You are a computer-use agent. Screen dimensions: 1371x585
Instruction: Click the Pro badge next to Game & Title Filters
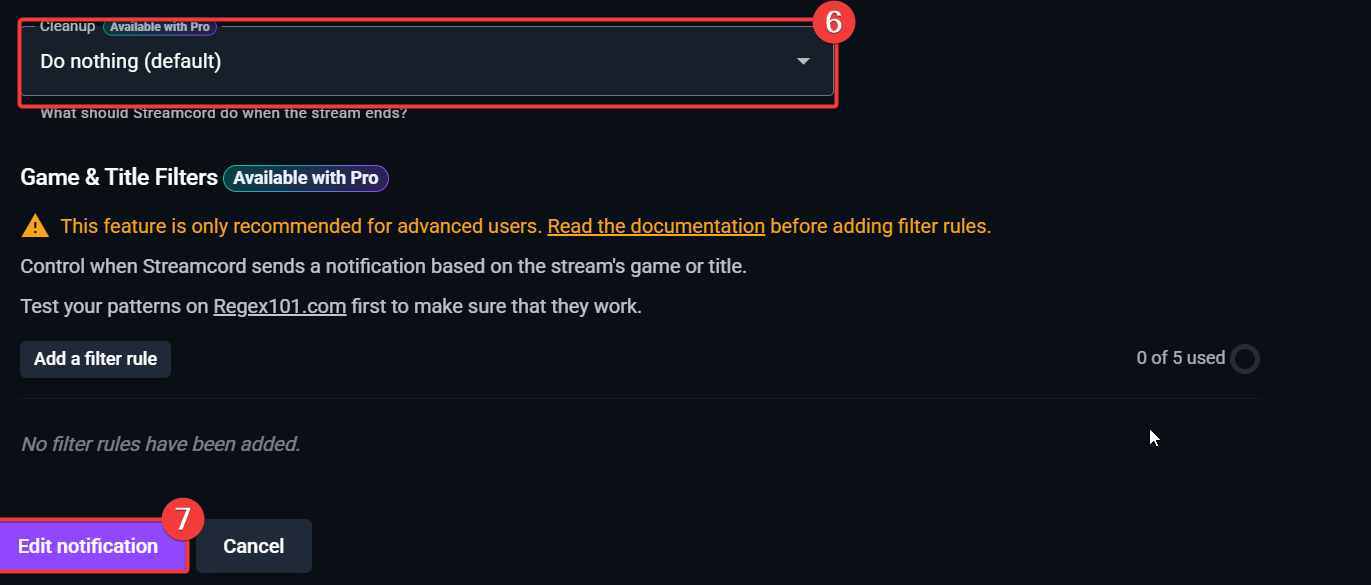pos(305,178)
